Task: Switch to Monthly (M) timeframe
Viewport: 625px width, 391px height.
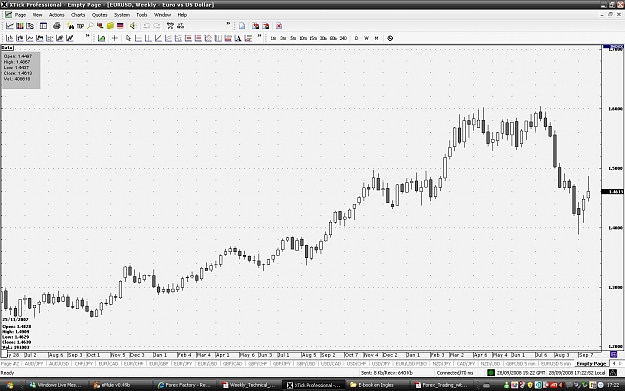Action: [x=376, y=38]
